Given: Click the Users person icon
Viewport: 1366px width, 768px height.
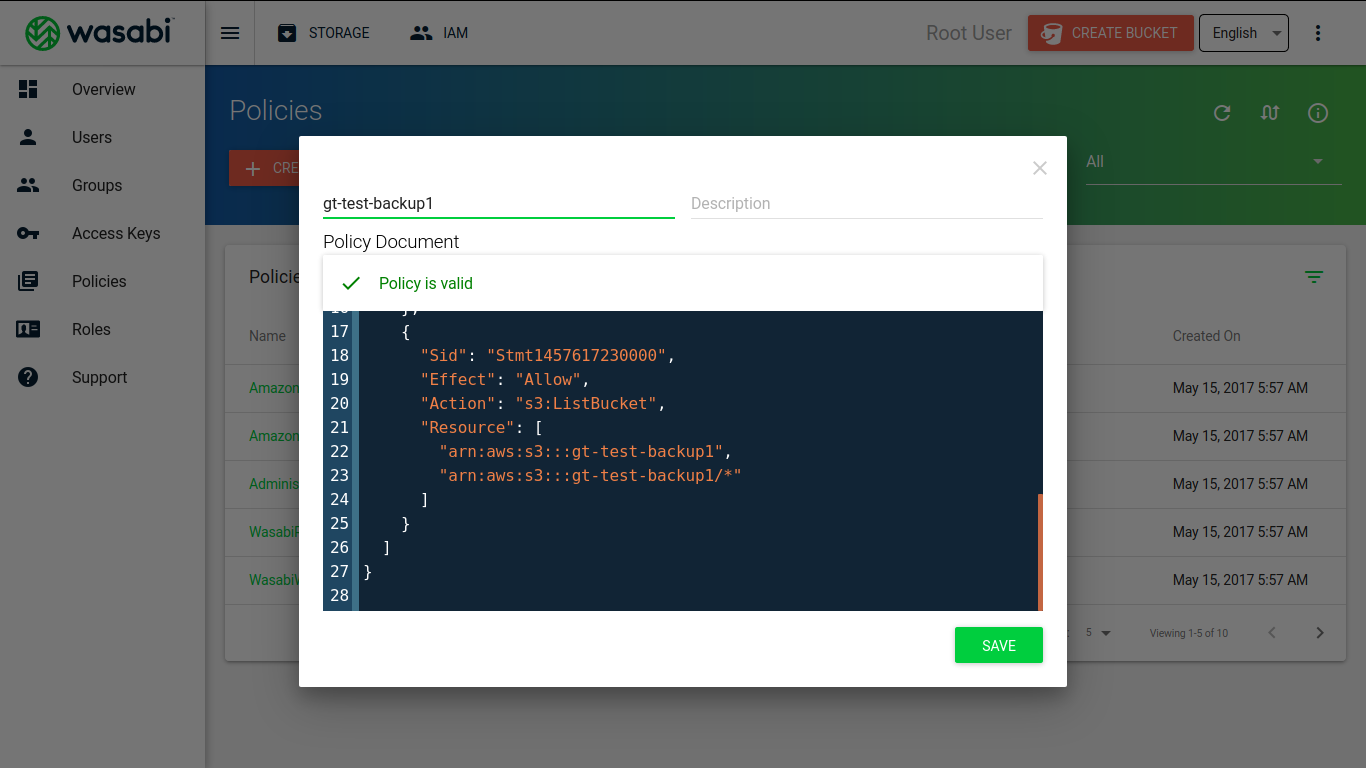Looking at the screenshot, I should 28,137.
